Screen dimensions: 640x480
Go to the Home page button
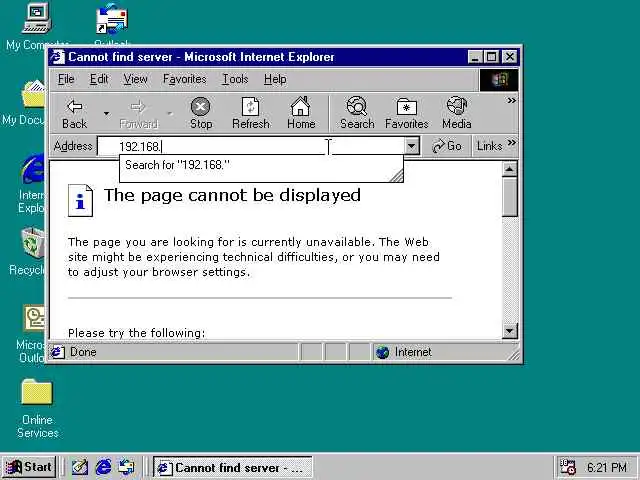[301, 113]
